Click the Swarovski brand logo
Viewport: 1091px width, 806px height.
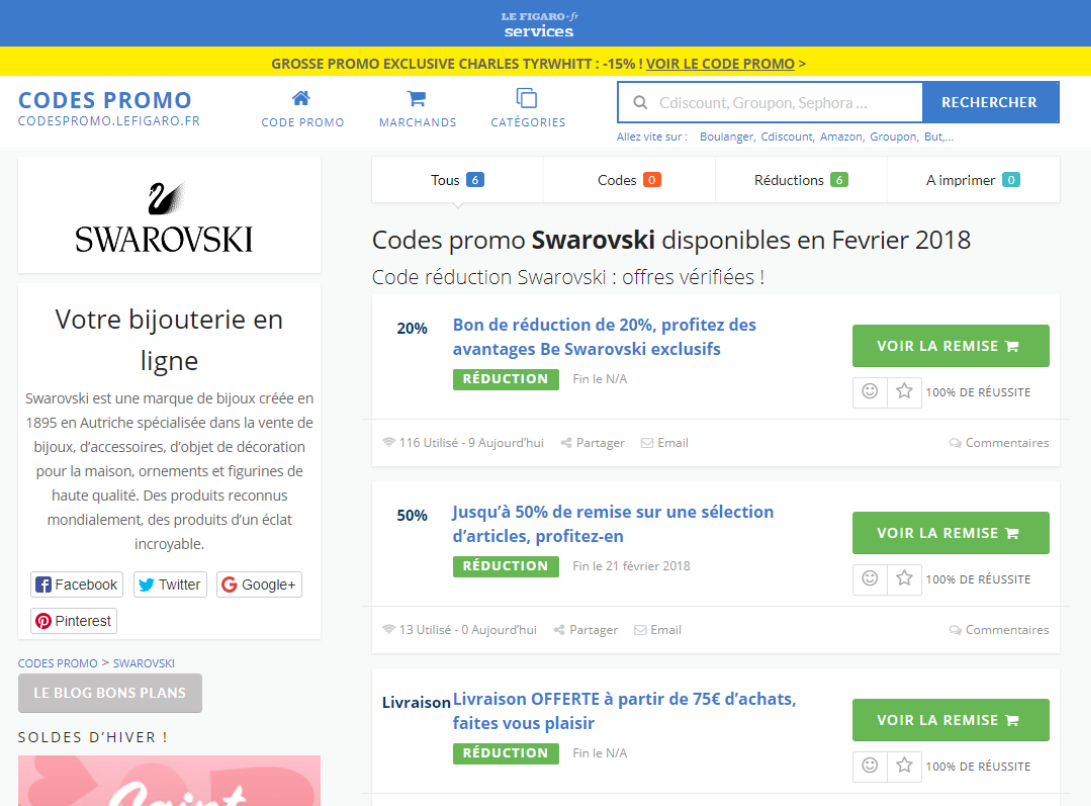[x=164, y=217]
